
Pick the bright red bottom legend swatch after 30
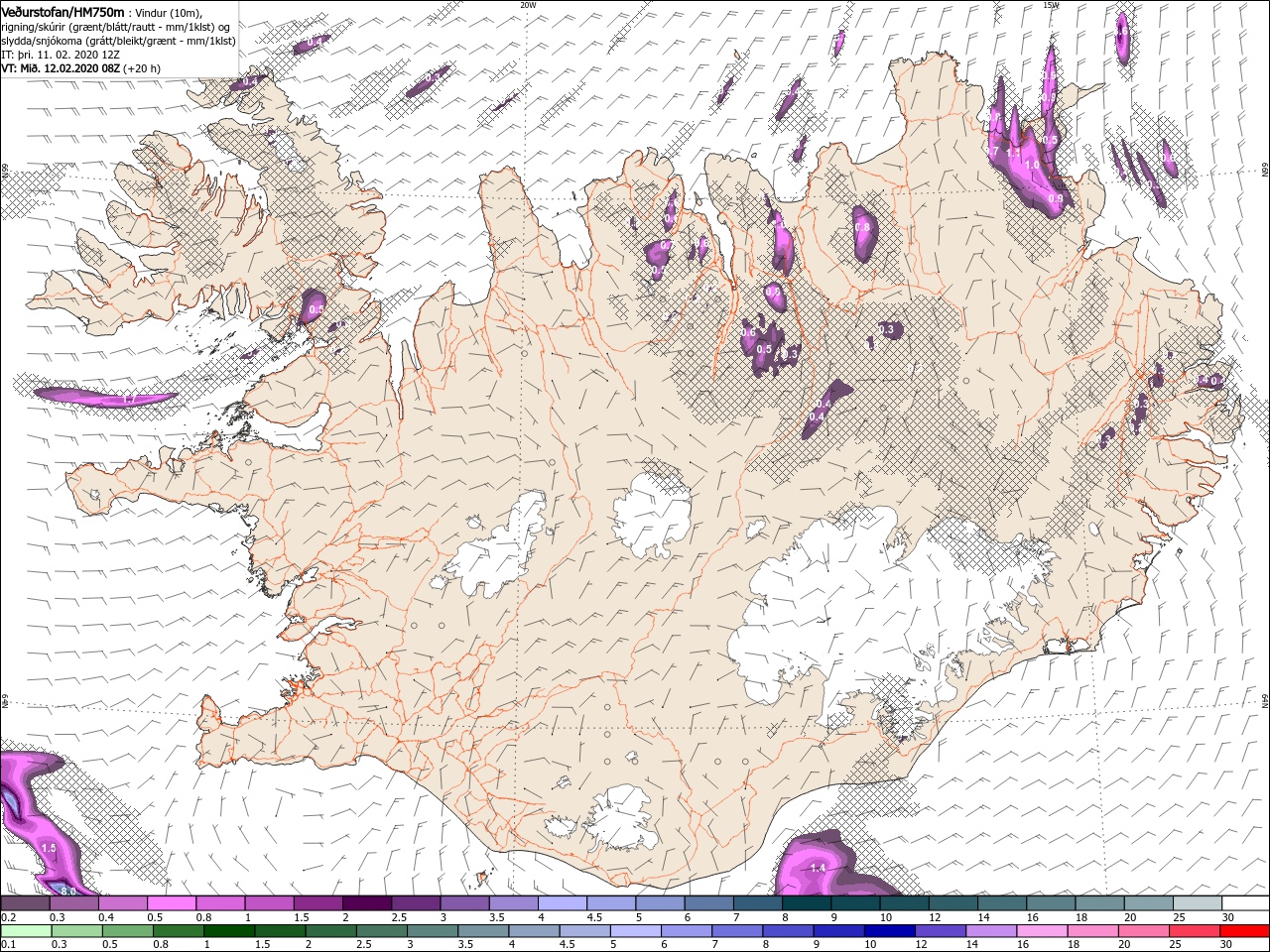click(x=1244, y=931)
